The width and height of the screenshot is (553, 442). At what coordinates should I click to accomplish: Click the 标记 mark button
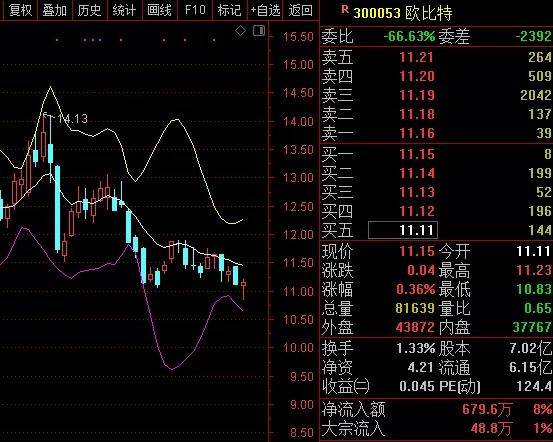230,10
